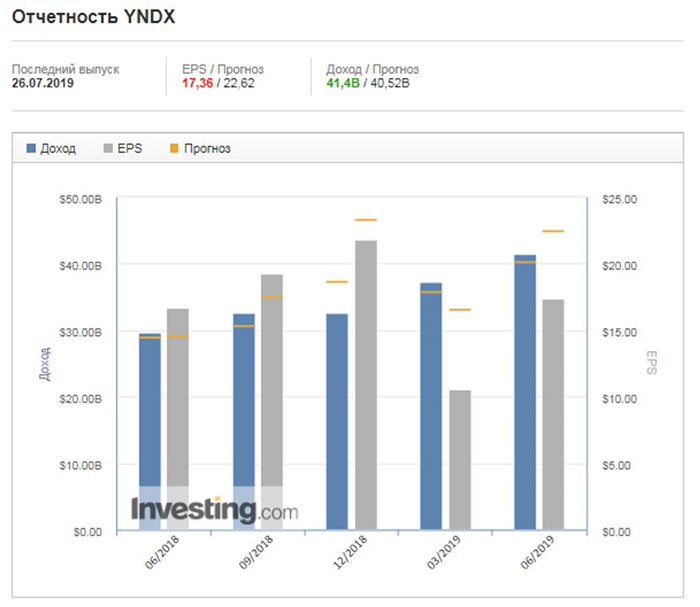Click the red EPS value 17,36

197,83
